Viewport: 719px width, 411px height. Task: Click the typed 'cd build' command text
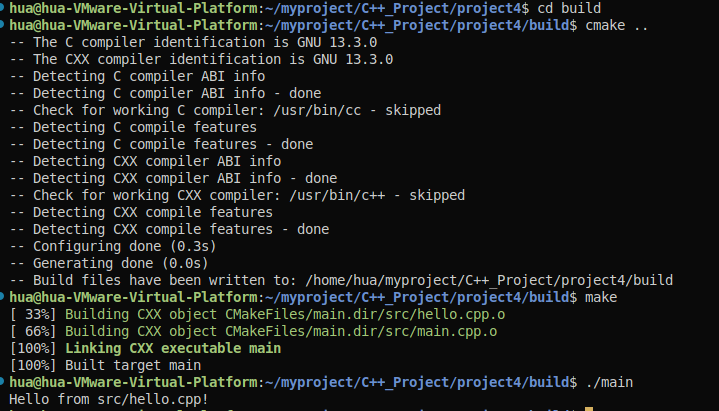tap(569, 8)
